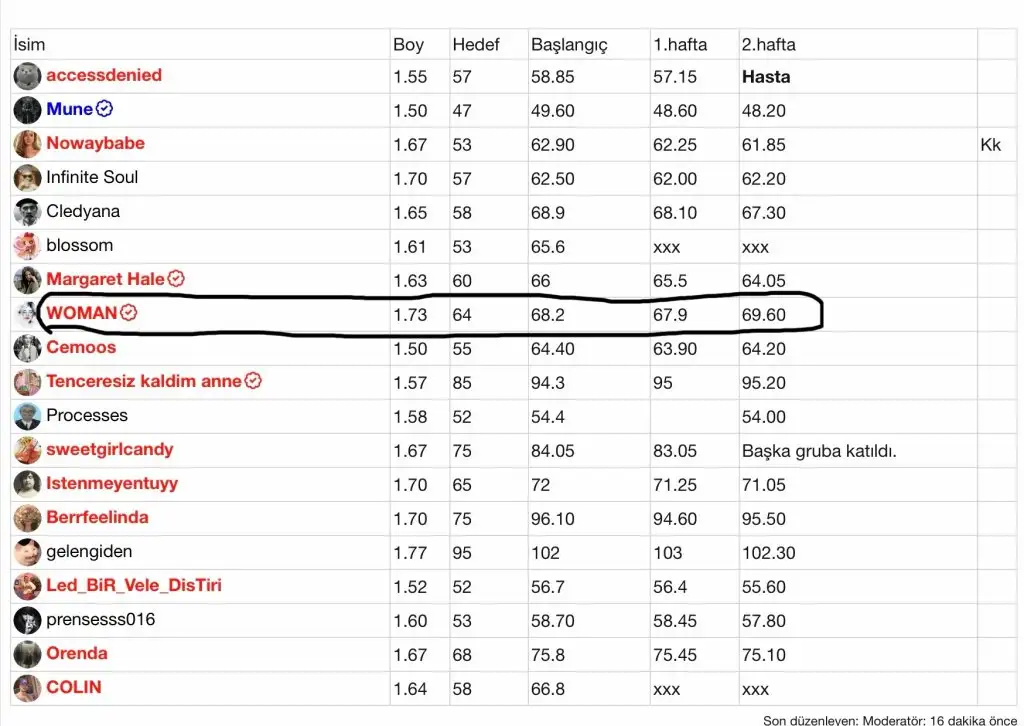Open accessdenied's profile link
This screenshot has height=726, width=1024.
coord(103,75)
